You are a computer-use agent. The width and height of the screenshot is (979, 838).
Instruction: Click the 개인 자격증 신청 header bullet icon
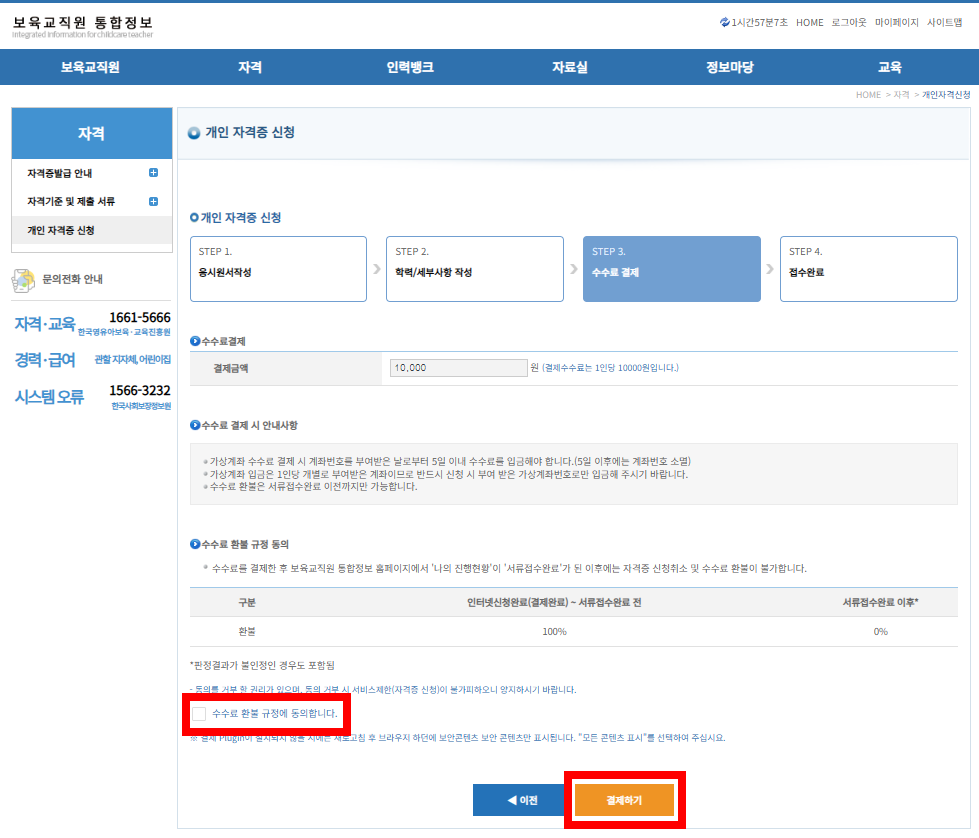click(194, 133)
